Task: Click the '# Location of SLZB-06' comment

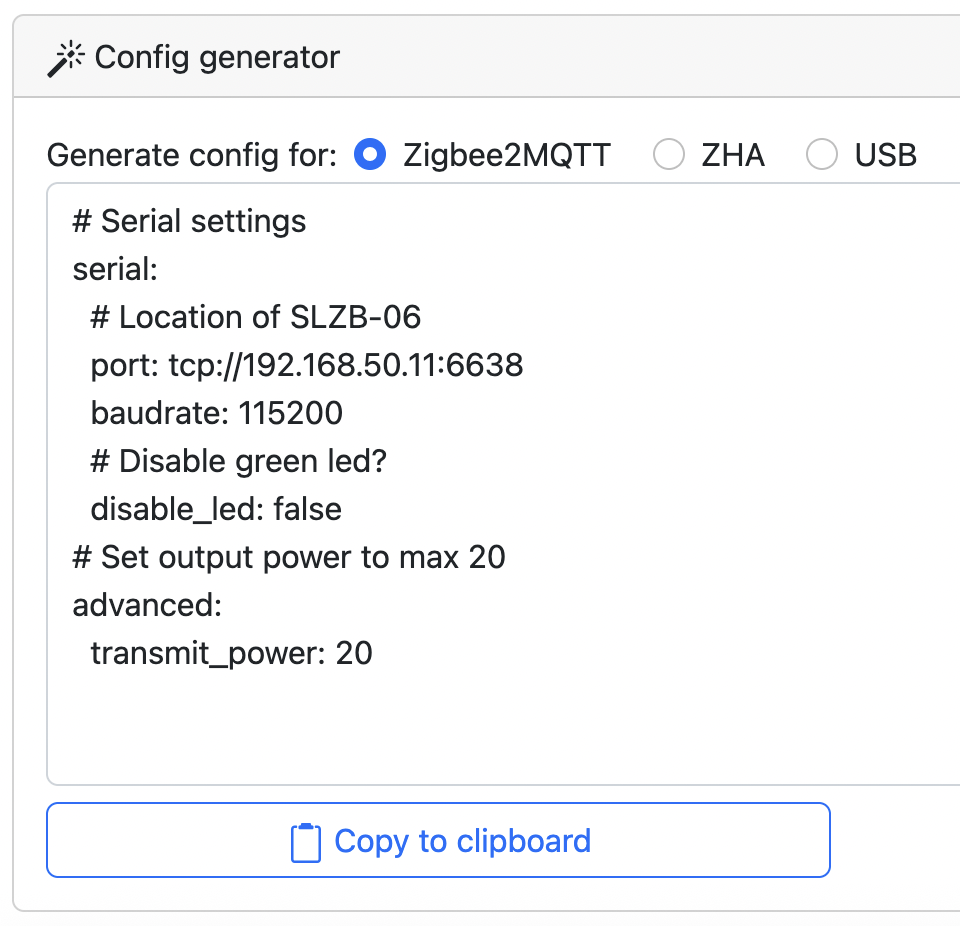Action: pyautogui.click(x=255, y=317)
